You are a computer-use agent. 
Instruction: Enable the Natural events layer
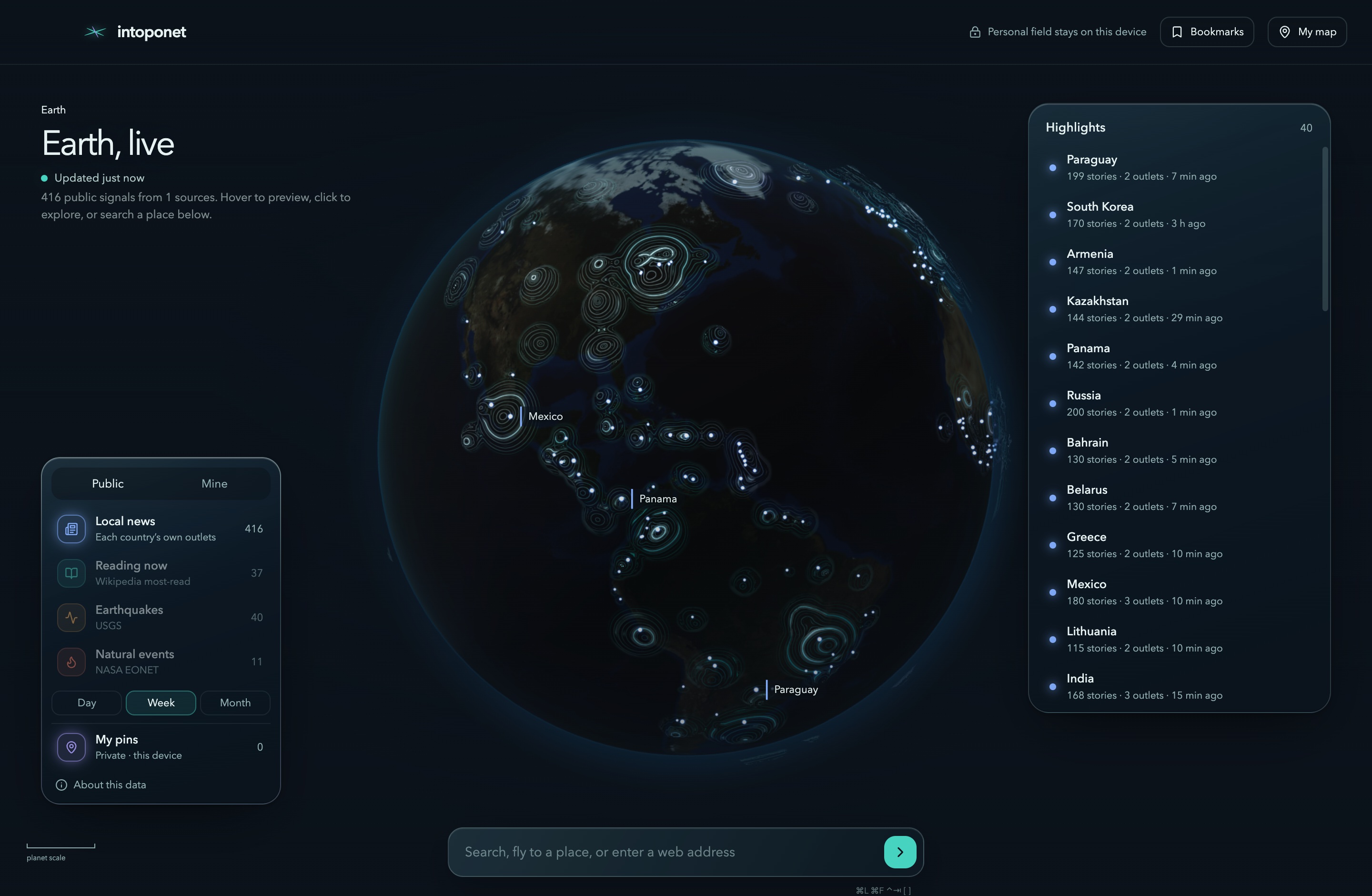(161, 662)
